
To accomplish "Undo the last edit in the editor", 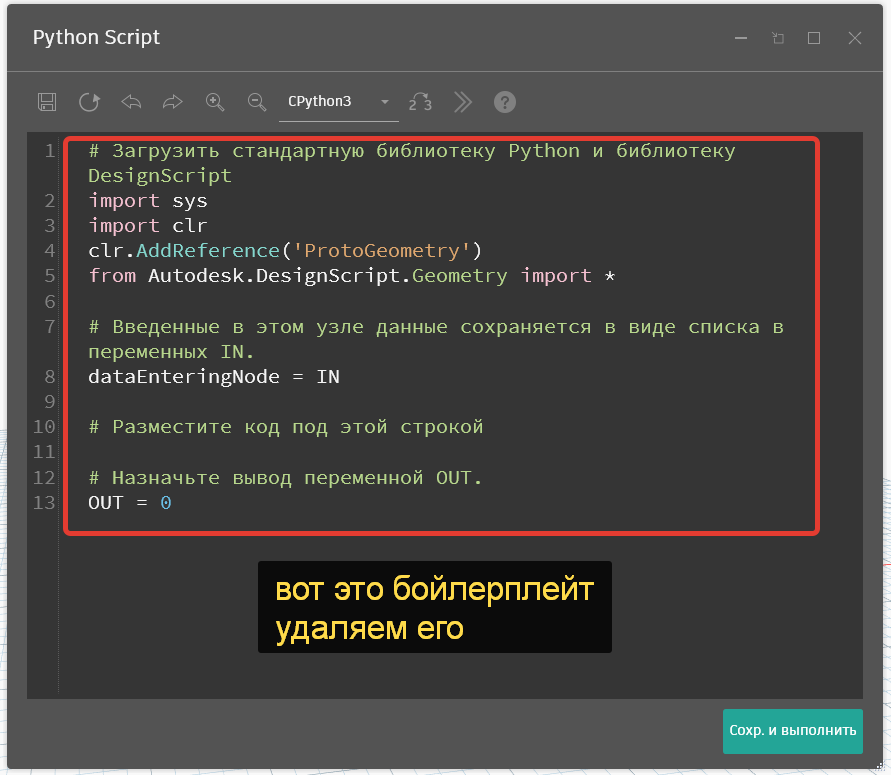I will [131, 102].
